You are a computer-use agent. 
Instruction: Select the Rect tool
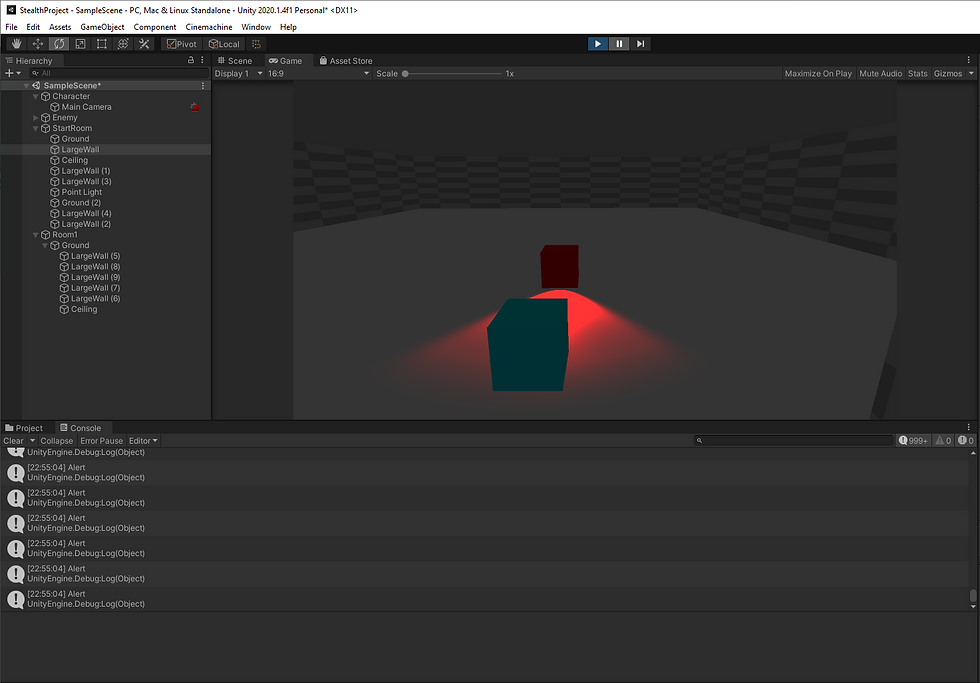(x=101, y=44)
